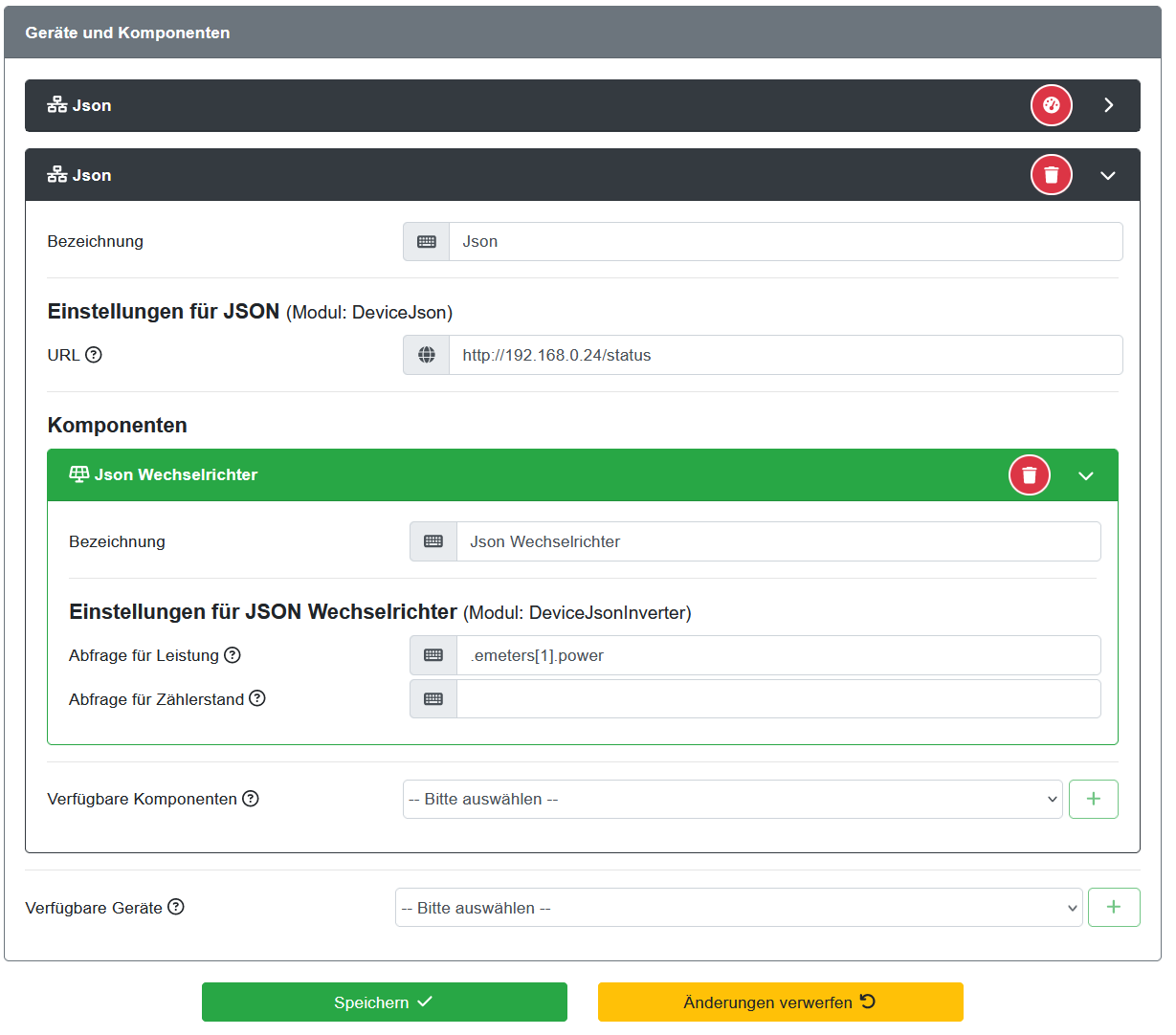Delete the Json Wechselrichter component
The height and width of the screenshot is (1035, 1176).
pos(1029,475)
